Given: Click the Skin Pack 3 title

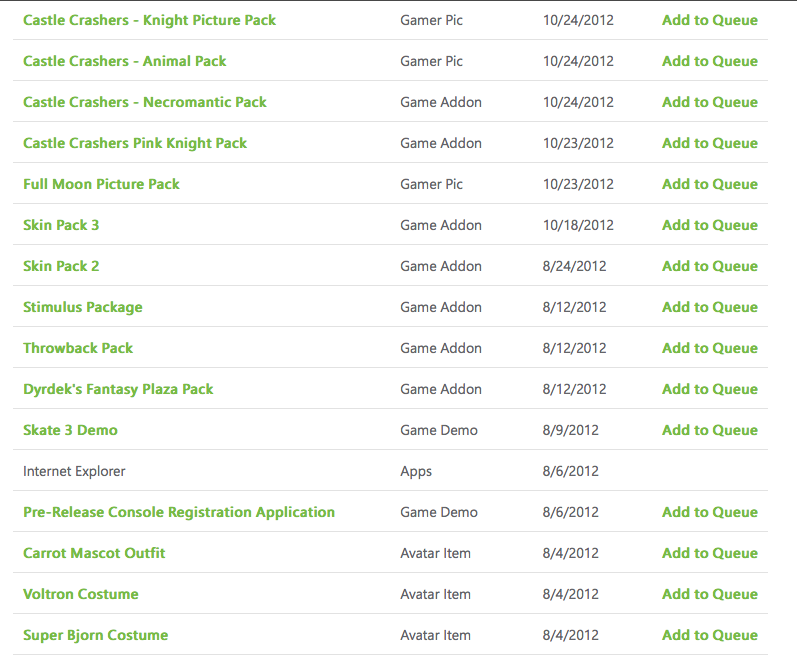Looking at the screenshot, I should pos(61,225).
